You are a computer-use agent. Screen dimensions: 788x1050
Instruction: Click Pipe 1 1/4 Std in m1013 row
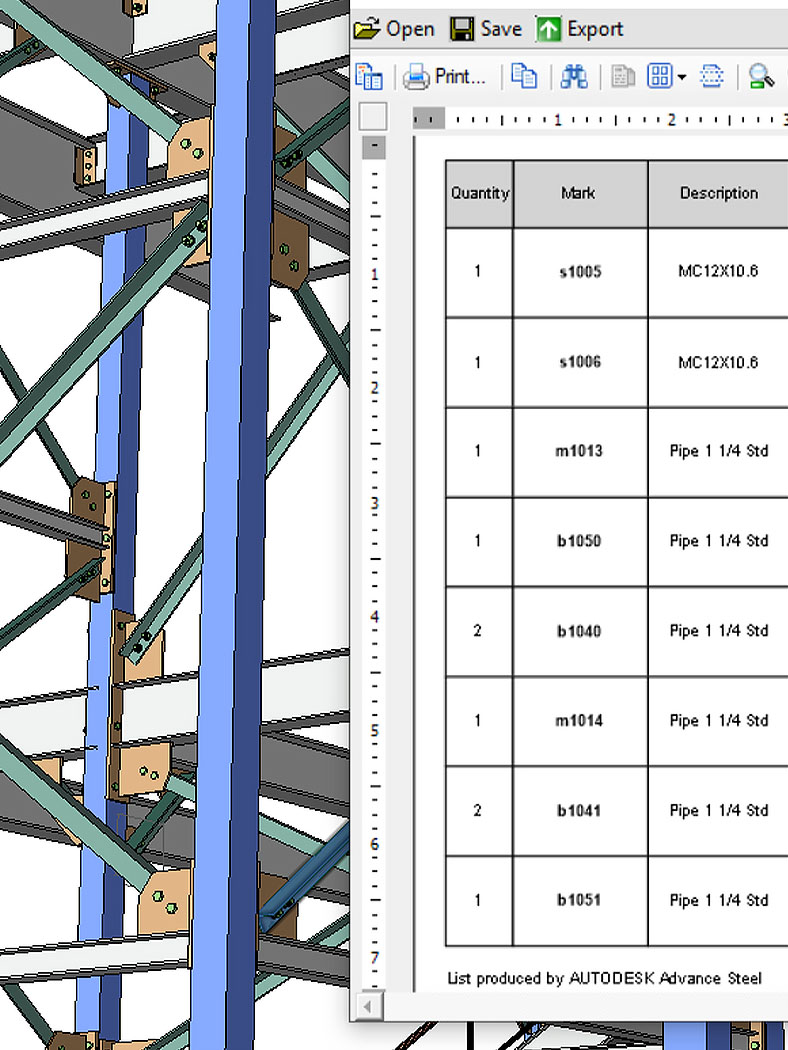pyautogui.click(x=718, y=451)
